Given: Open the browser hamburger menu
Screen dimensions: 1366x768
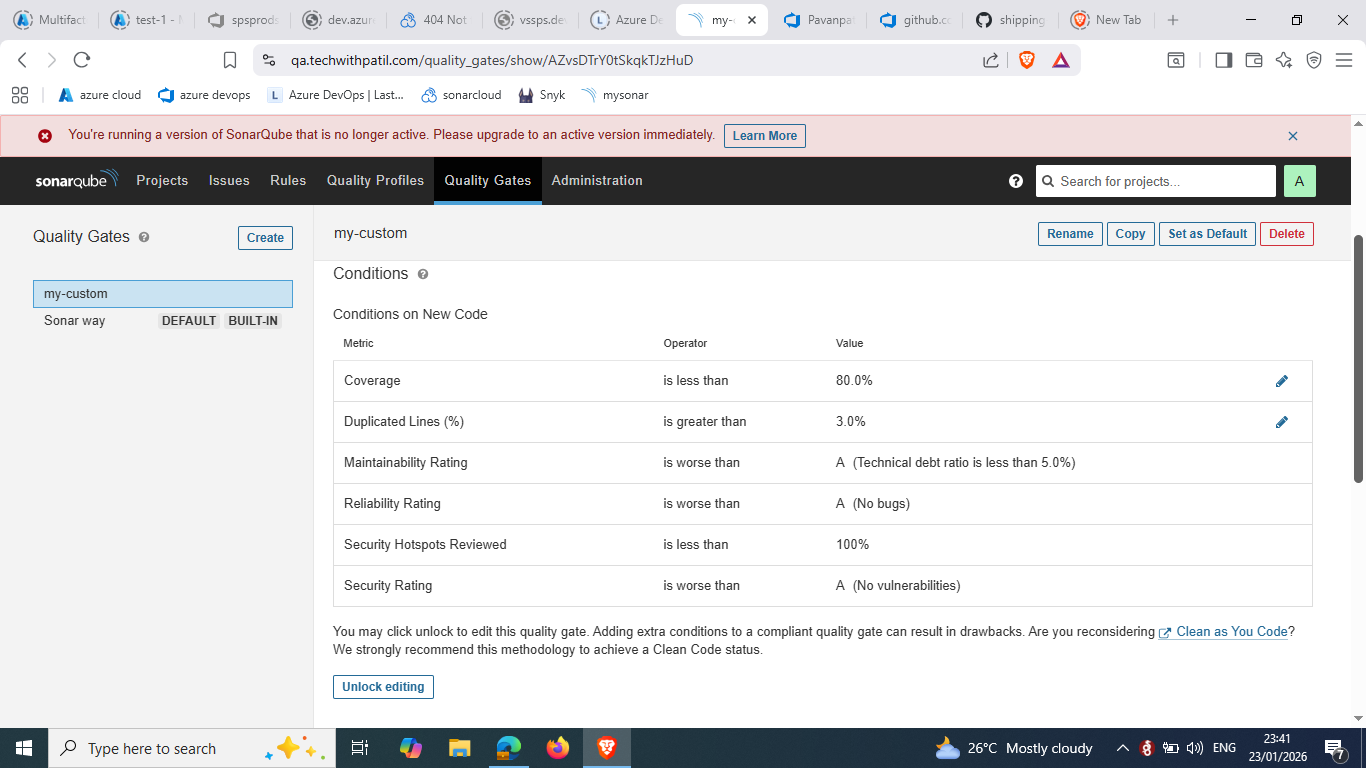Looking at the screenshot, I should coord(1344,60).
